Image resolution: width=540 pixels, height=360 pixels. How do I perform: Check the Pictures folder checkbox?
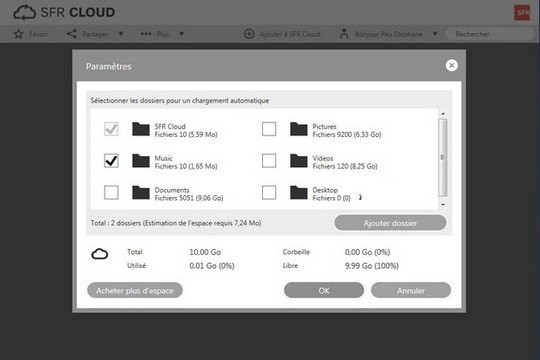click(269, 129)
